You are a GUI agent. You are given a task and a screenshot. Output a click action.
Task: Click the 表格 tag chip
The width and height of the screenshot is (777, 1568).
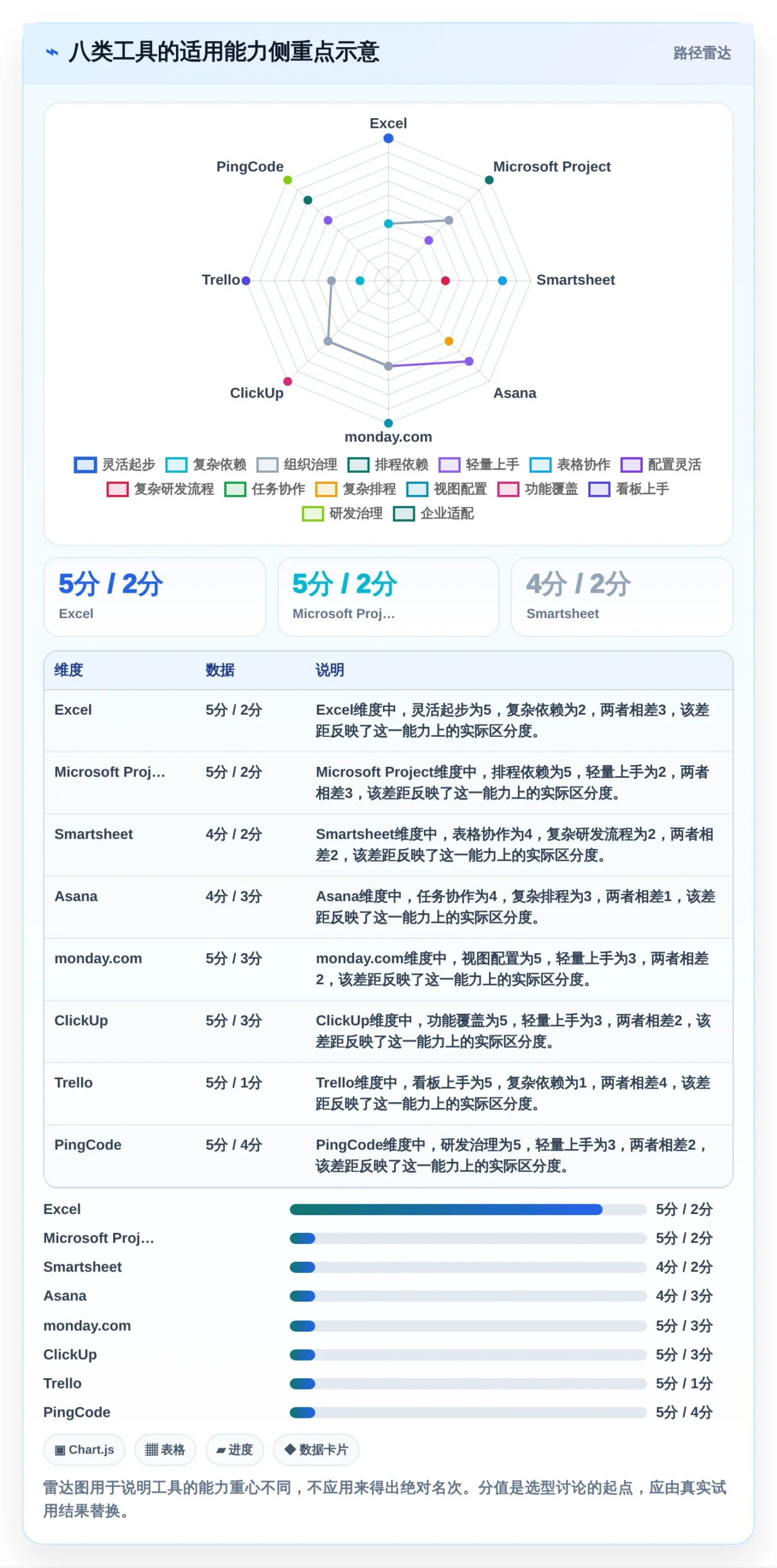[x=165, y=1450]
